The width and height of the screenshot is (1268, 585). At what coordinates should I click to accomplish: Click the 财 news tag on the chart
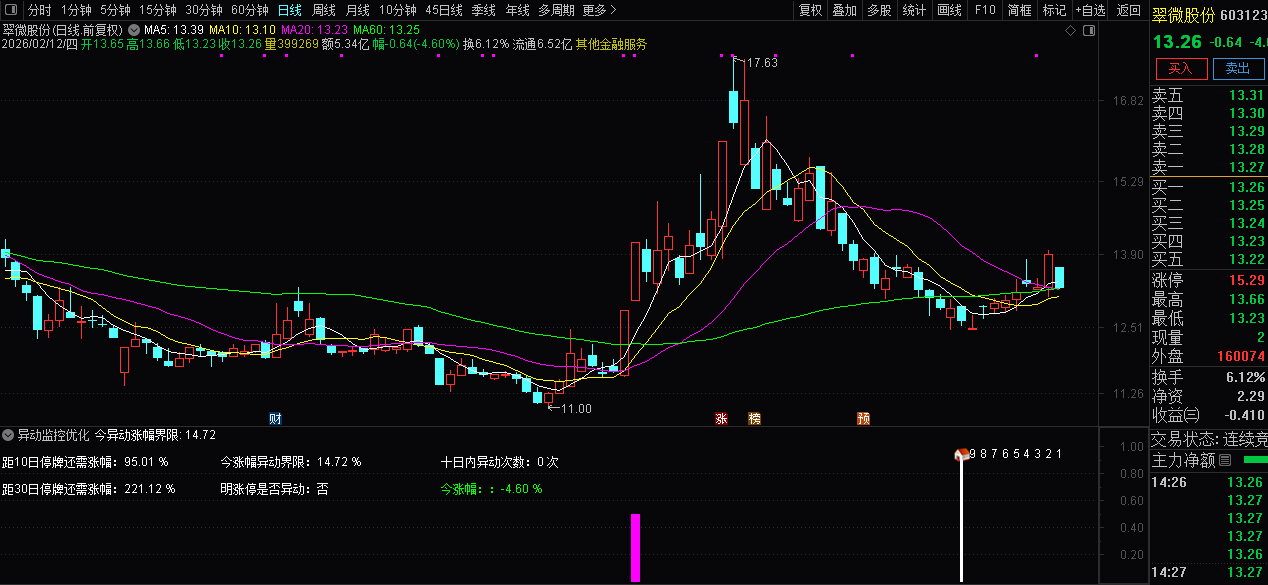275,419
